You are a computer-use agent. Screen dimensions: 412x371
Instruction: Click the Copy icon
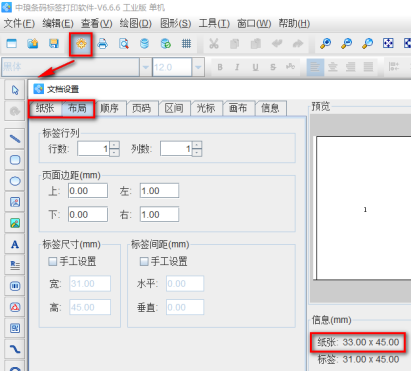pyautogui.click(x=235, y=43)
